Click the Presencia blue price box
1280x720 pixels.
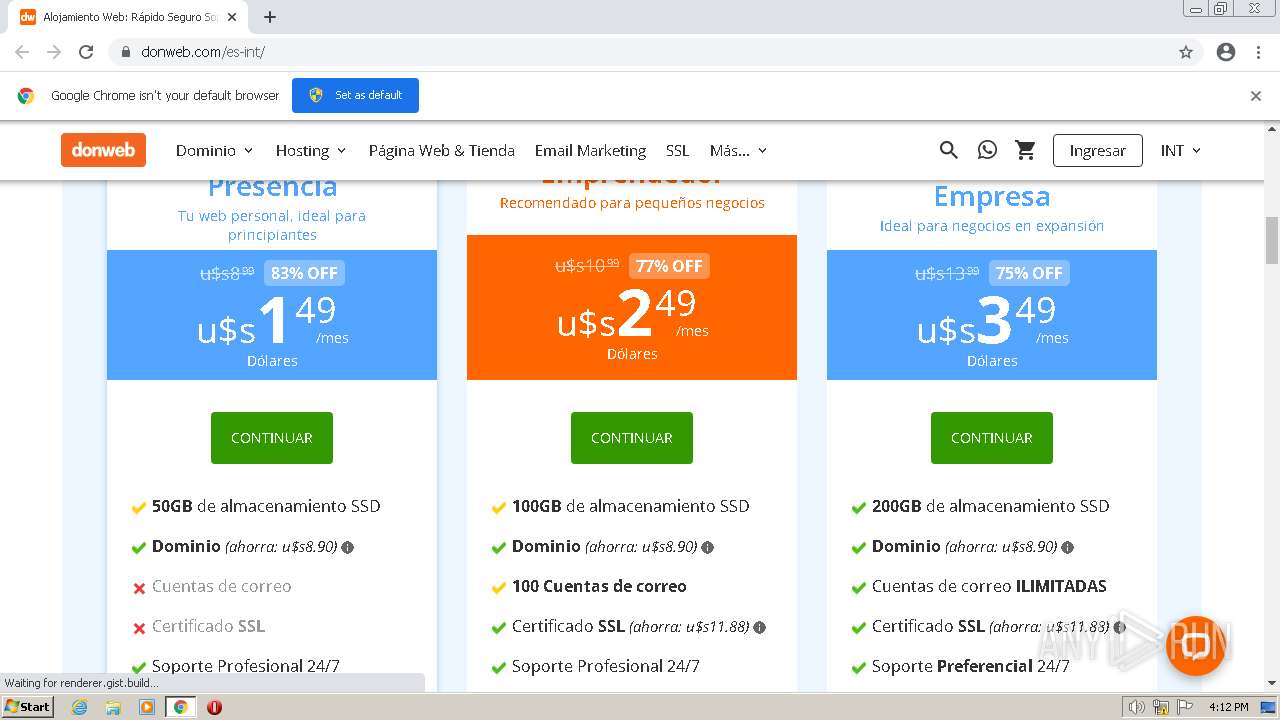coord(272,315)
